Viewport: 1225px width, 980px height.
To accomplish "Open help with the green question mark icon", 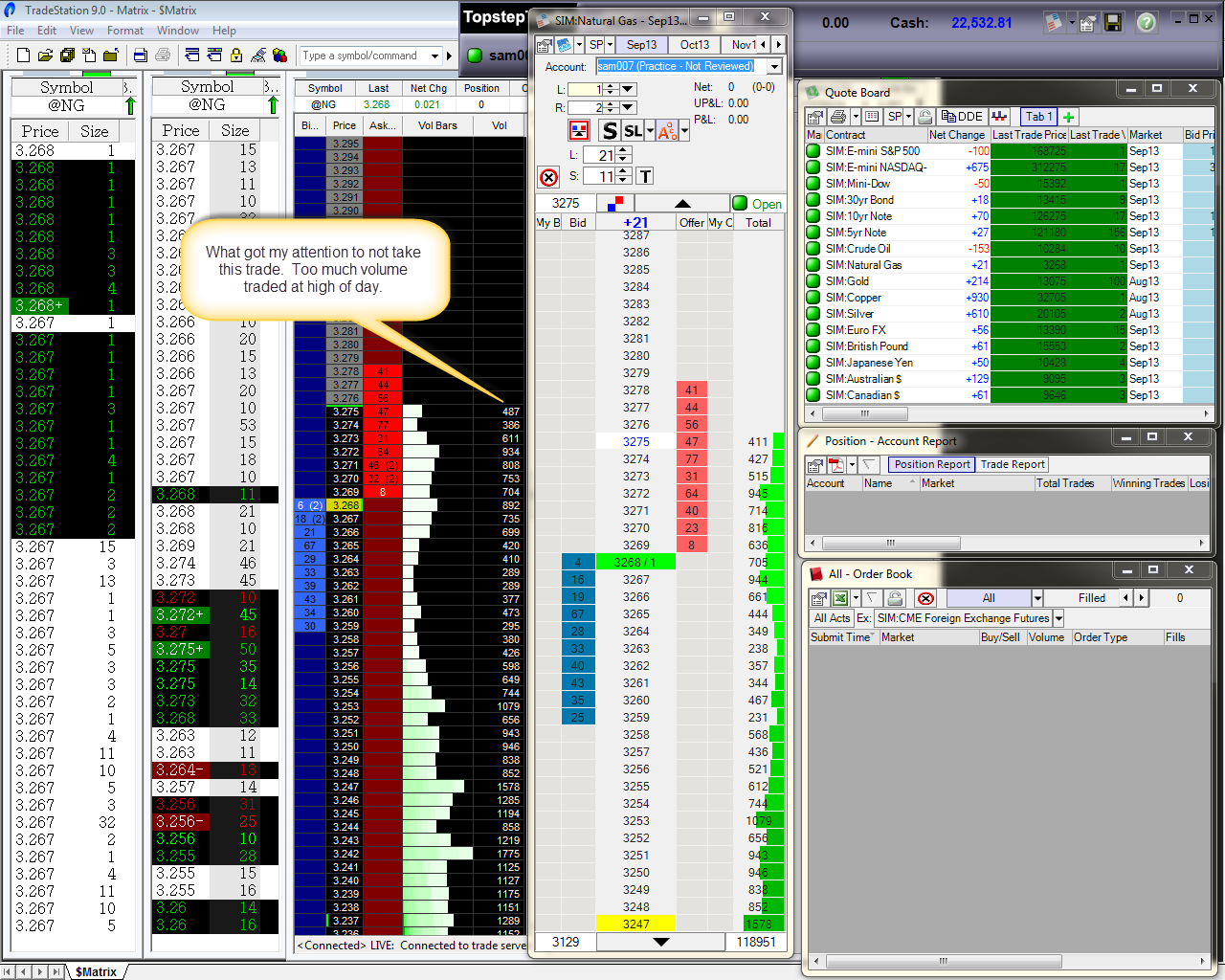I will click(x=1146, y=22).
